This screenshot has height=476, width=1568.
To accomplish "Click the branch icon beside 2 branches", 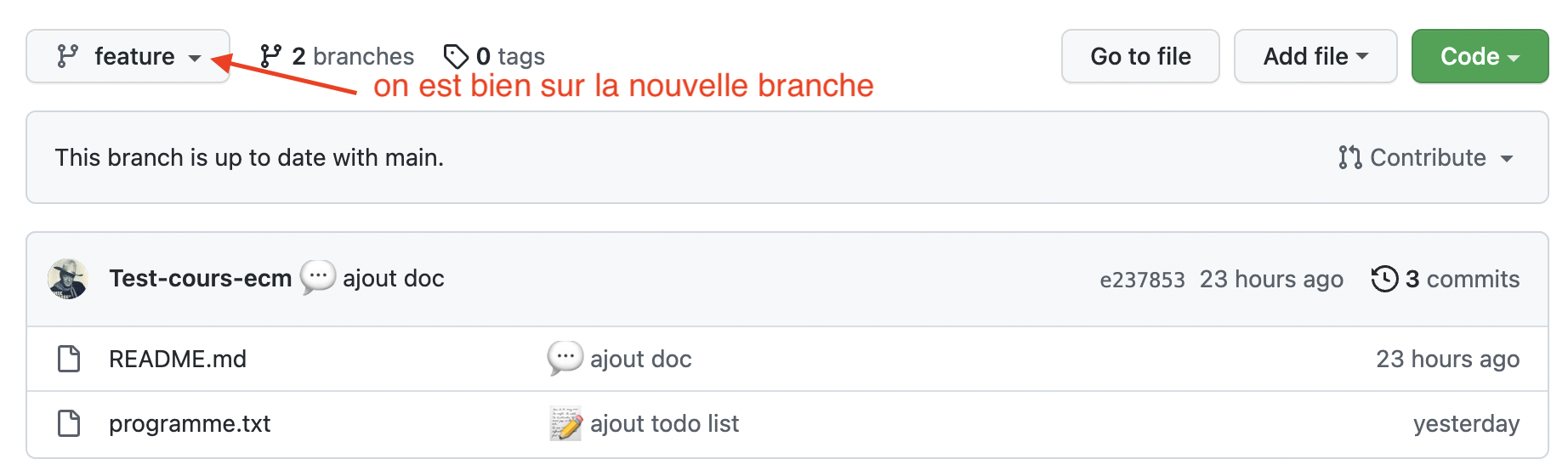I will [x=270, y=56].
